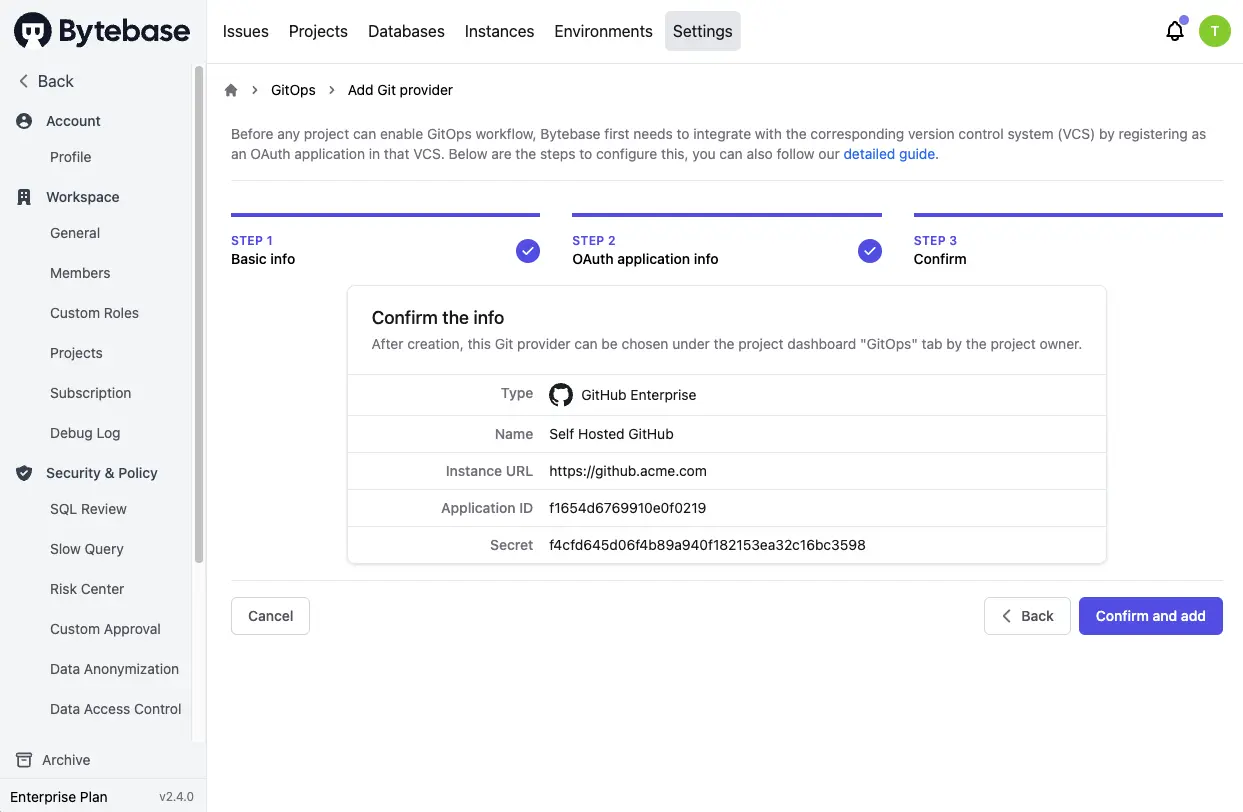
Task: Click the Workspace building icon
Action: 24,197
